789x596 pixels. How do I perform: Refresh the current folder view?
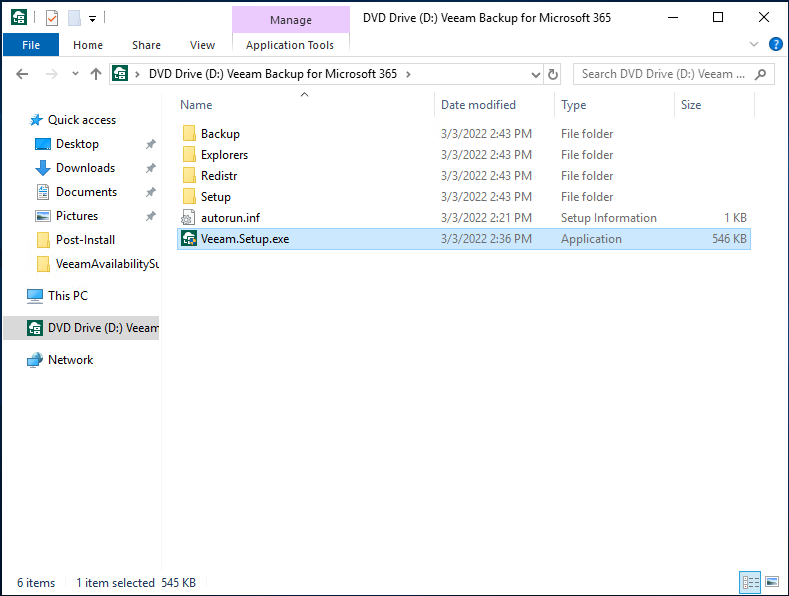click(553, 74)
